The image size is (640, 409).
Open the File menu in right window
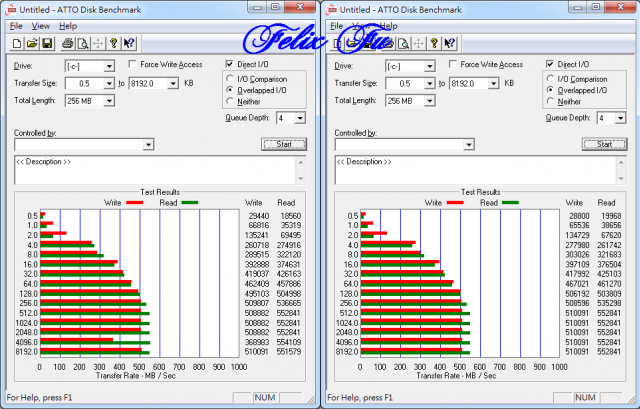tap(336, 26)
